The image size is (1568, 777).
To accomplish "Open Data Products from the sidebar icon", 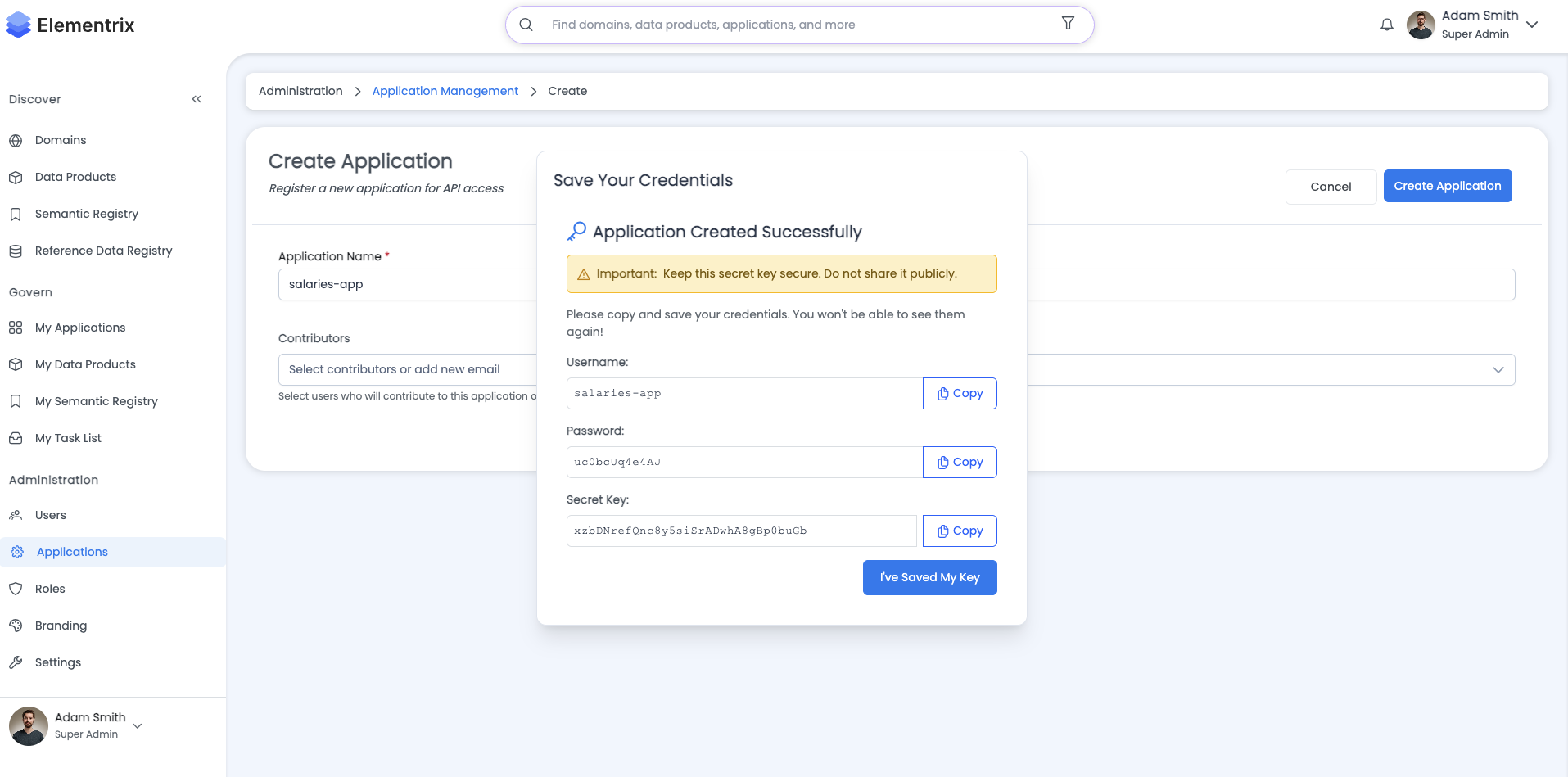I will tap(16, 177).
